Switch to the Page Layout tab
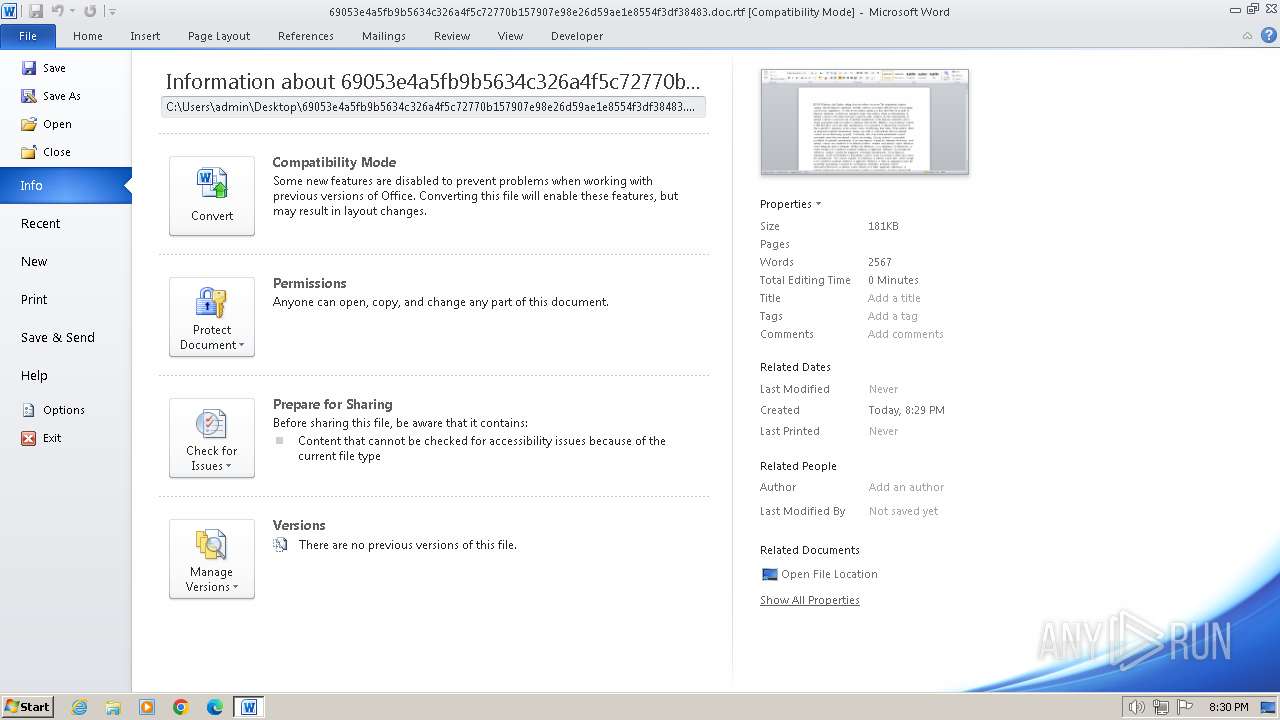 pos(219,36)
